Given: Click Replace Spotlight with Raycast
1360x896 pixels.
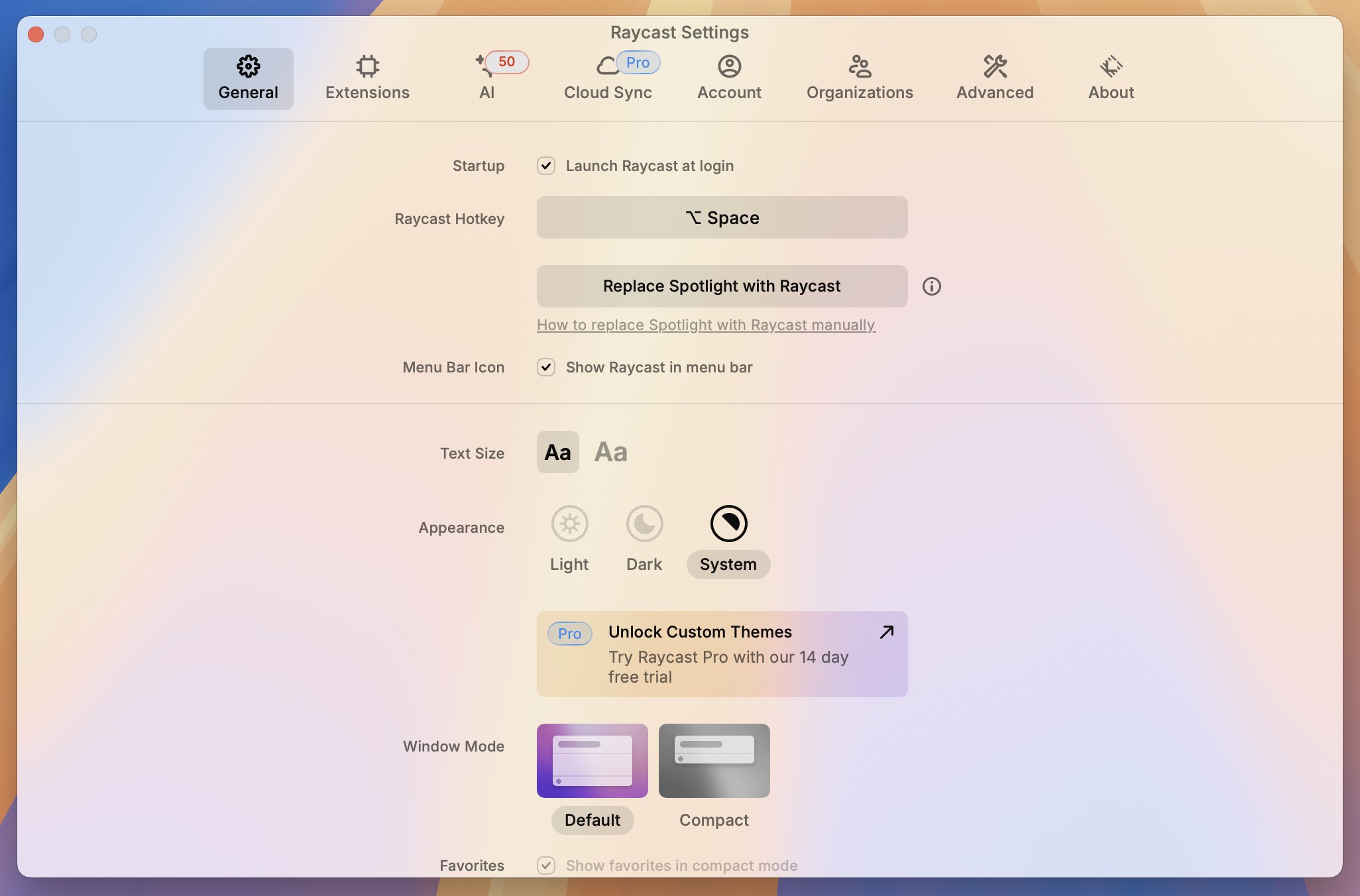Looking at the screenshot, I should [x=722, y=286].
